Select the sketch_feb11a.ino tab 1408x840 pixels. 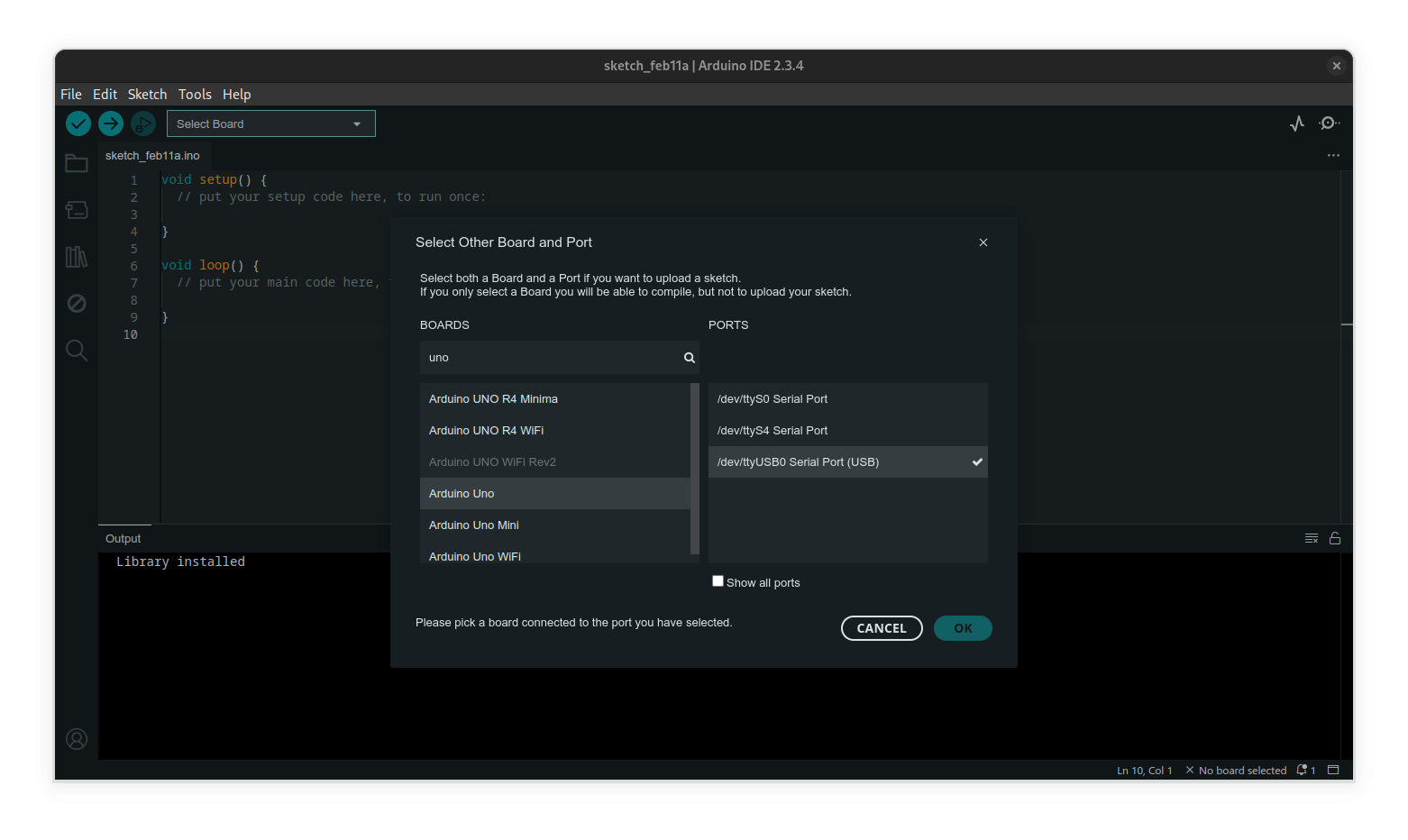pos(152,155)
